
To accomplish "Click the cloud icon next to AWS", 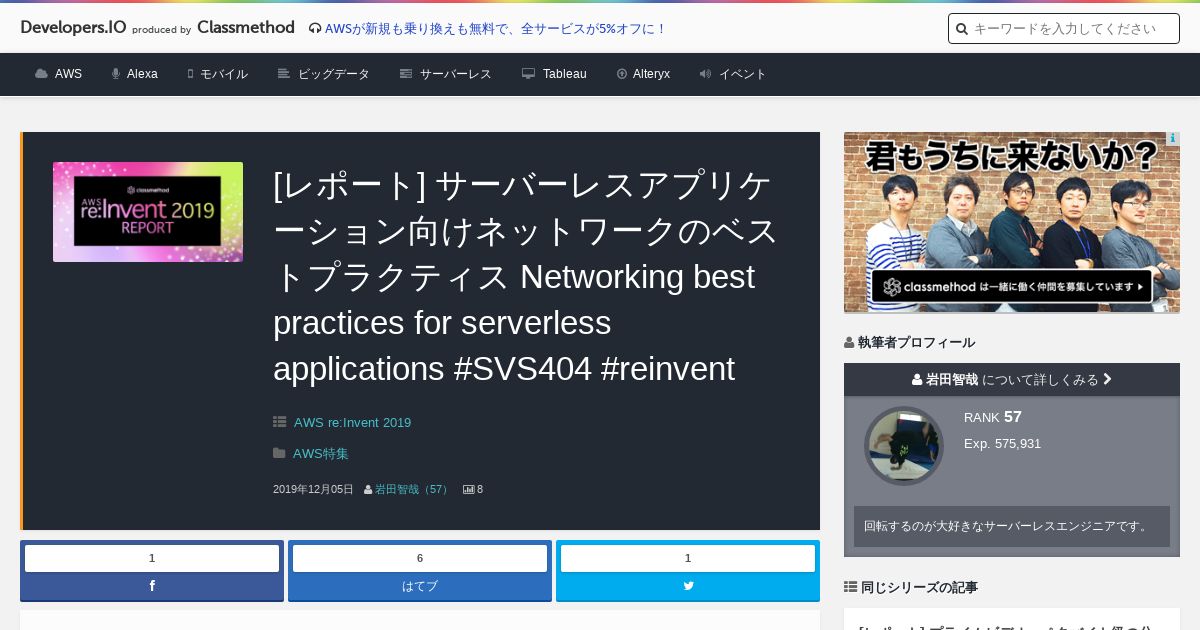I will 41,74.
